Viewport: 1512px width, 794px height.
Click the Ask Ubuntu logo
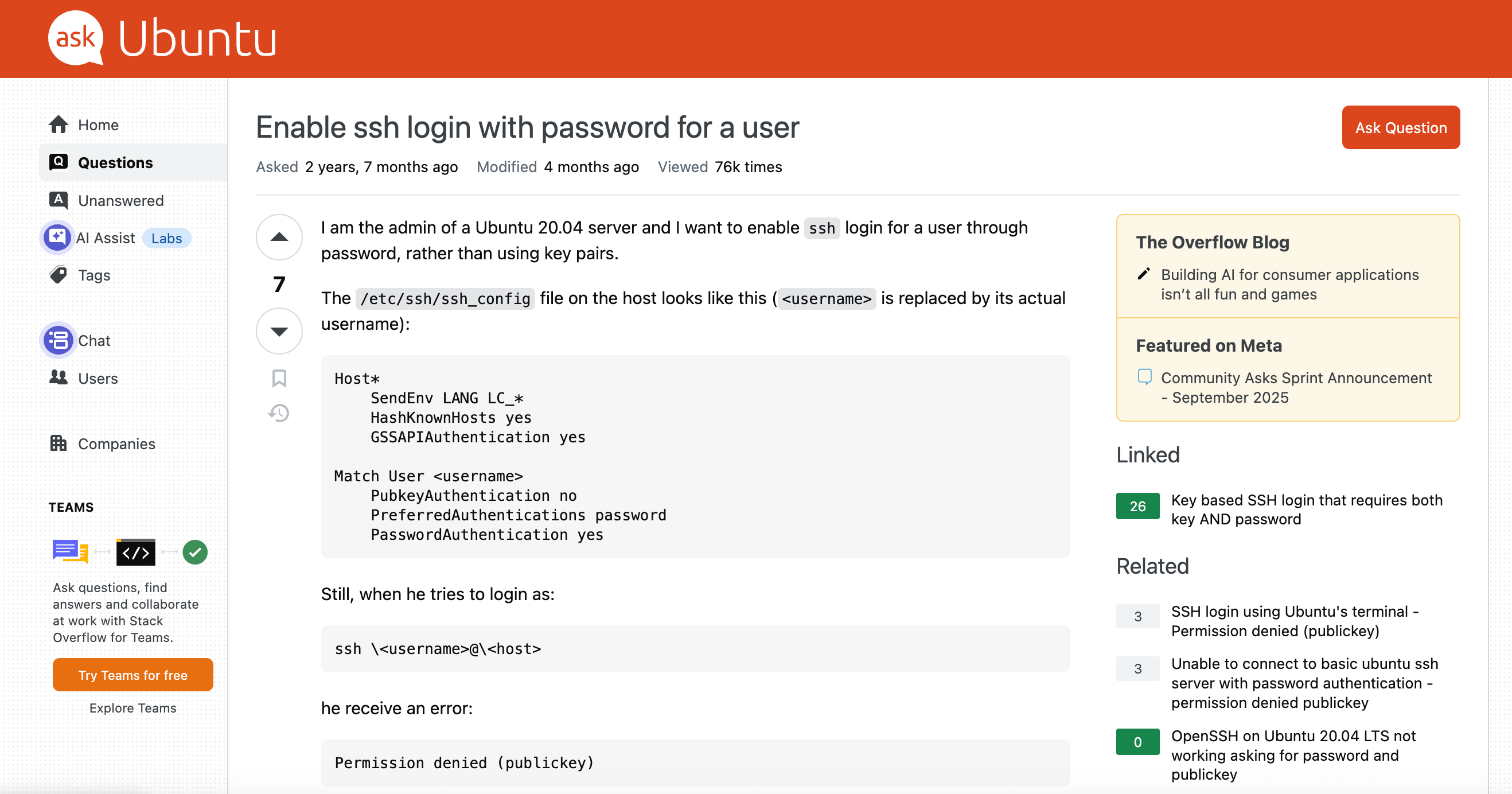click(x=162, y=38)
